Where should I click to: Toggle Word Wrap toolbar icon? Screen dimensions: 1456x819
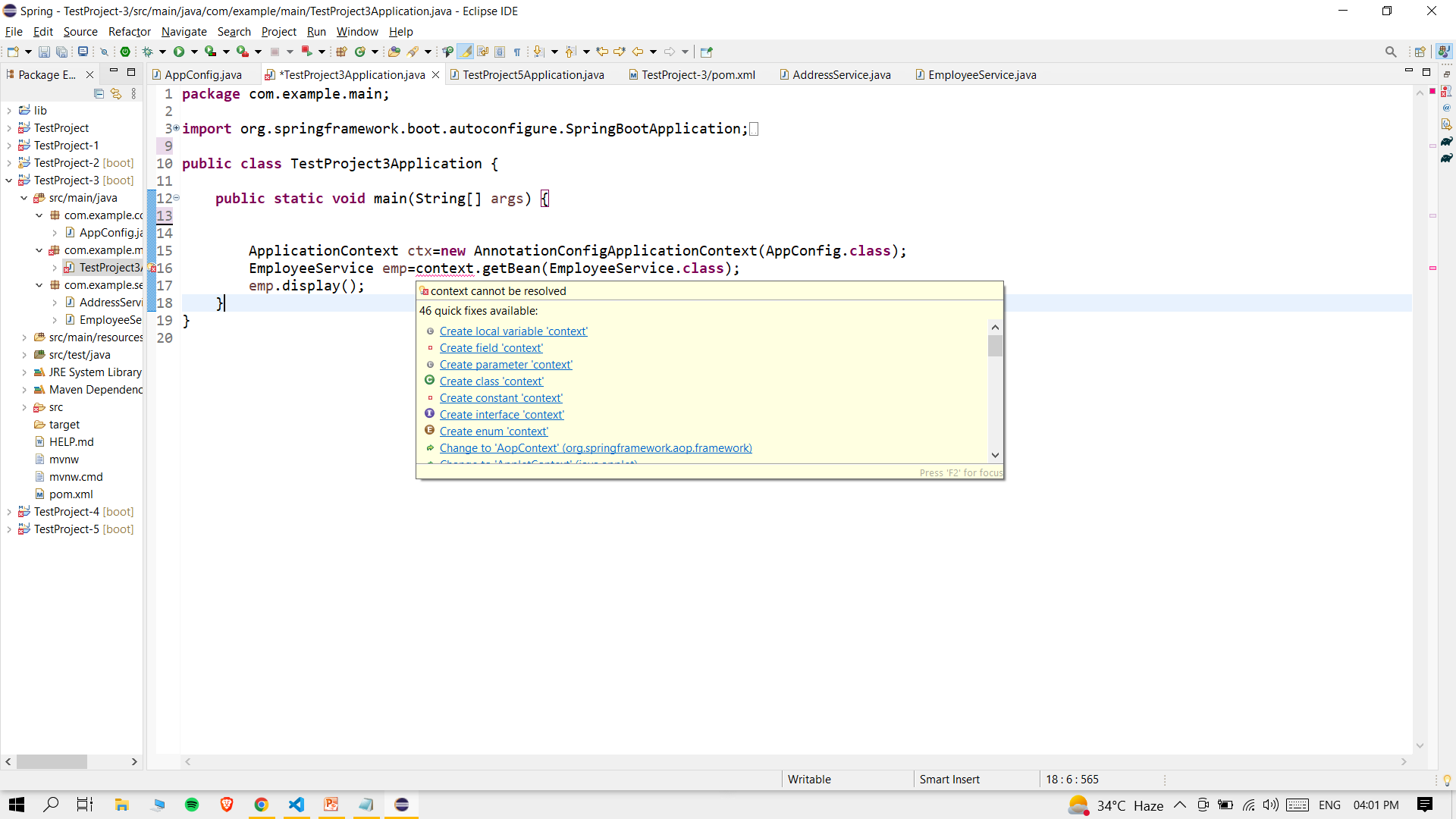(x=482, y=52)
